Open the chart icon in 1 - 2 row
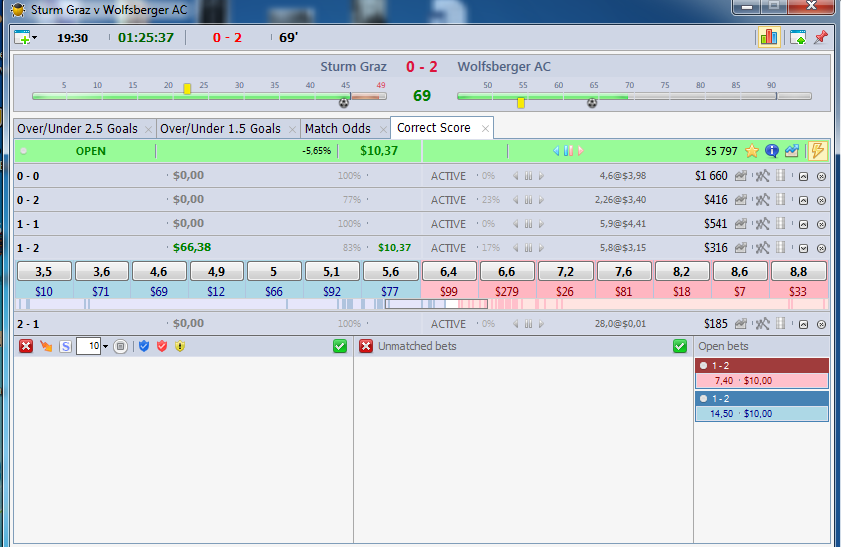The width and height of the screenshot is (841, 547). pos(741,248)
